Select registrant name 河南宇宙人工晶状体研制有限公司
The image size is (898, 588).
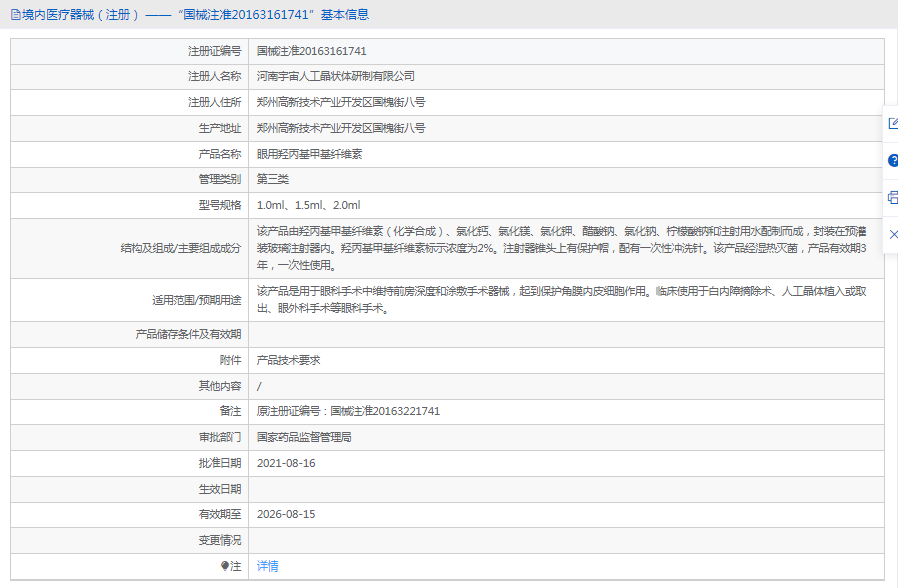coord(335,76)
